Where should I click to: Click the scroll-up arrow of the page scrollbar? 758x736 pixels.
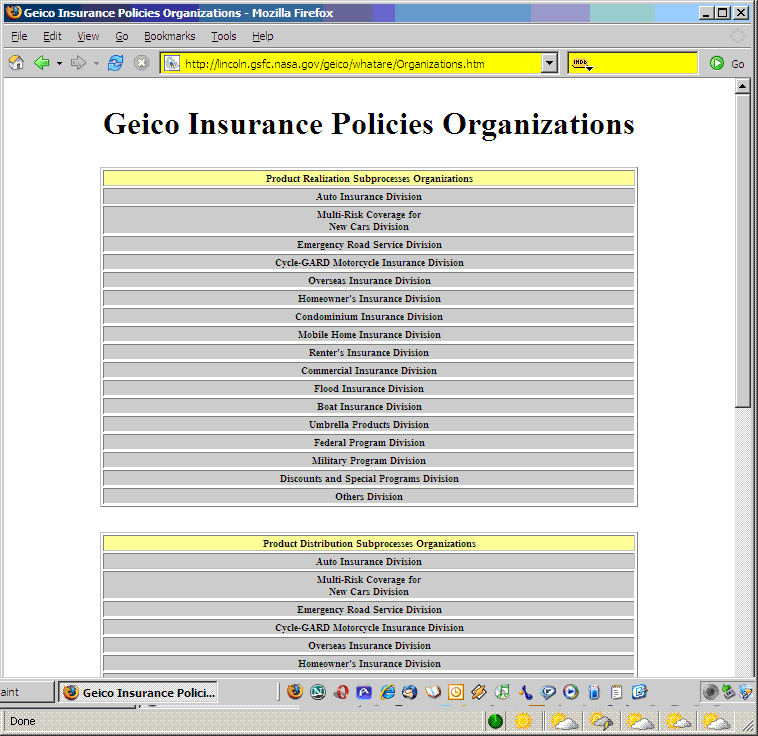(743, 86)
